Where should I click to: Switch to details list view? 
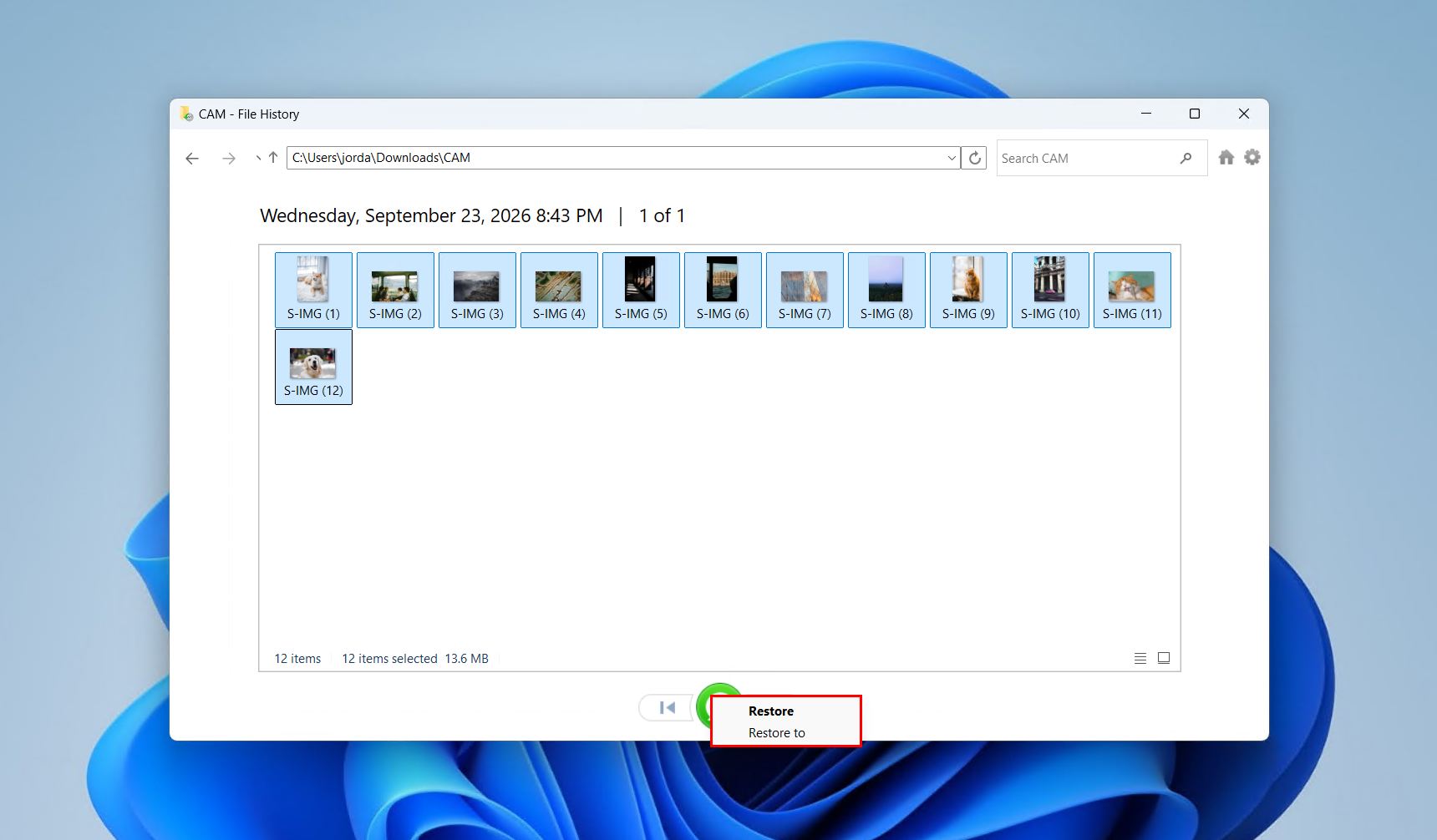tap(1140, 658)
